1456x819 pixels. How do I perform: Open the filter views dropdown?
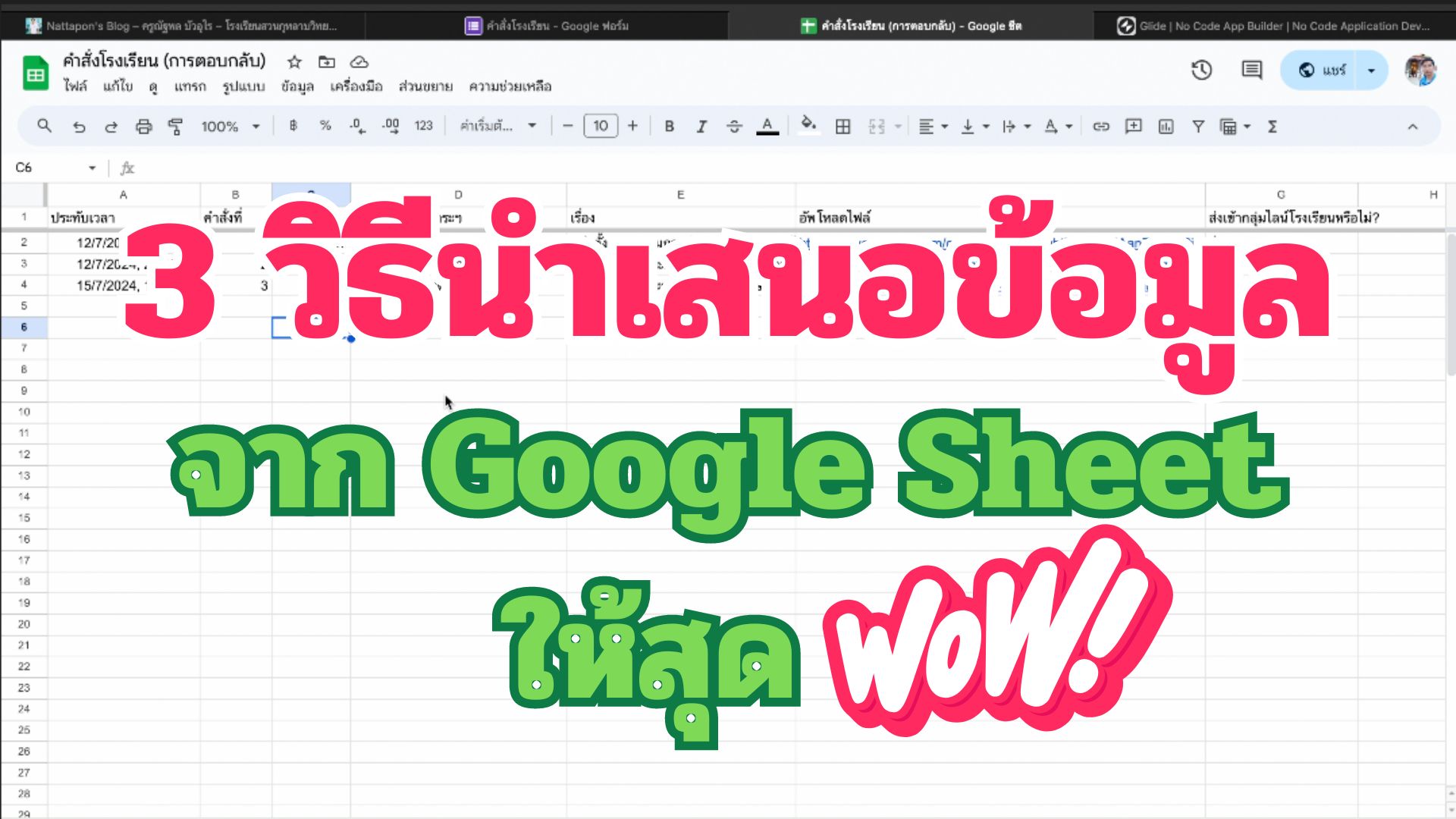(1235, 127)
